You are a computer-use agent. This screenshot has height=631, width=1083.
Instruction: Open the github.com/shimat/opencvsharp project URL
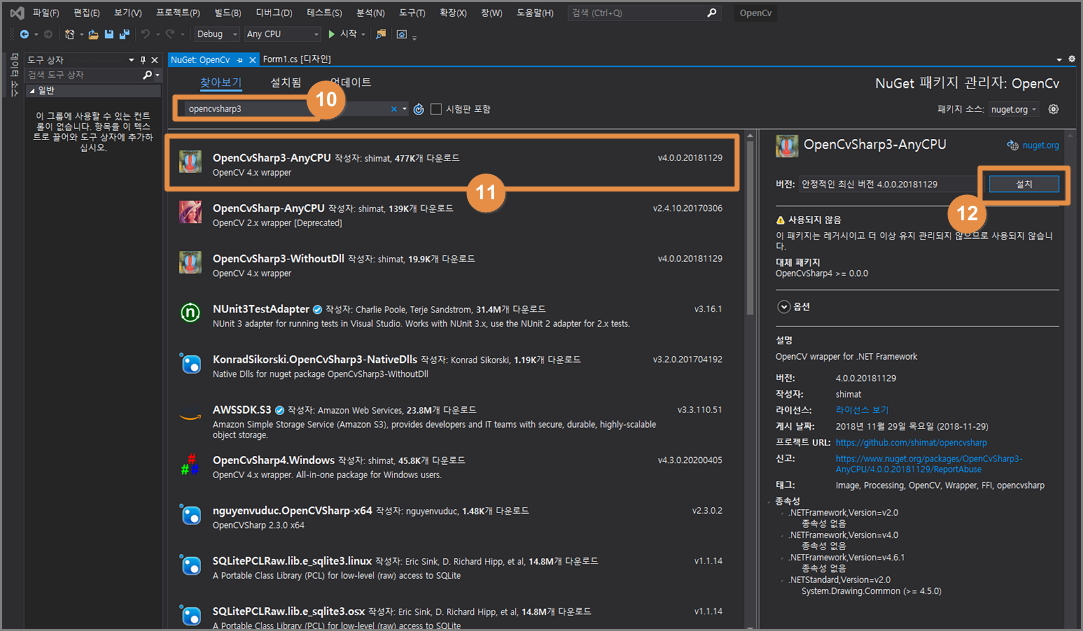pos(911,442)
